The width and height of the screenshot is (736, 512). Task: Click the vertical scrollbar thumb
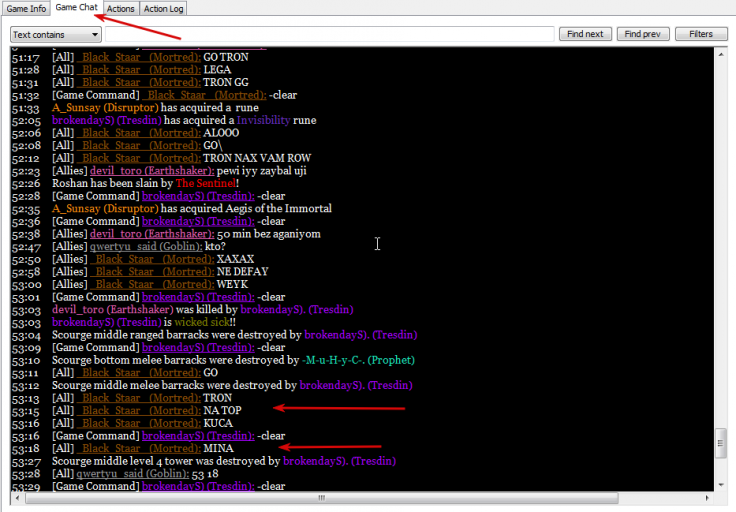pos(721,443)
